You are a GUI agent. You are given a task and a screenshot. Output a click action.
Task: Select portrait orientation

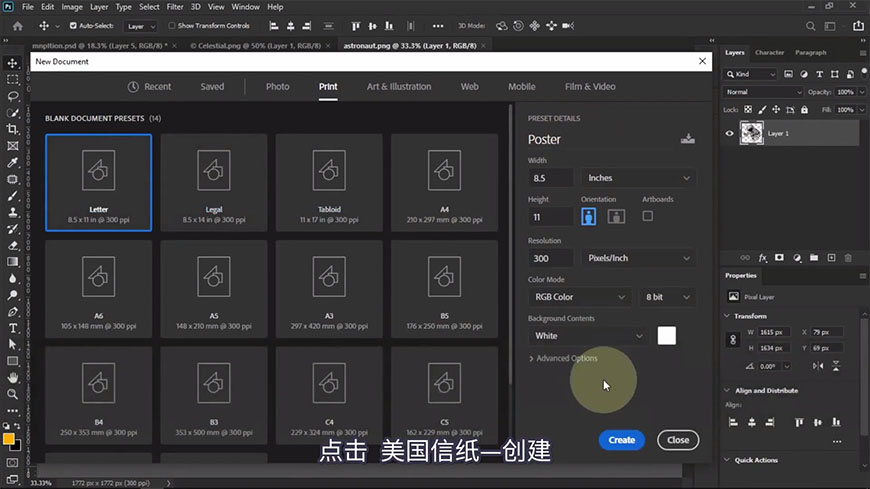(589, 216)
